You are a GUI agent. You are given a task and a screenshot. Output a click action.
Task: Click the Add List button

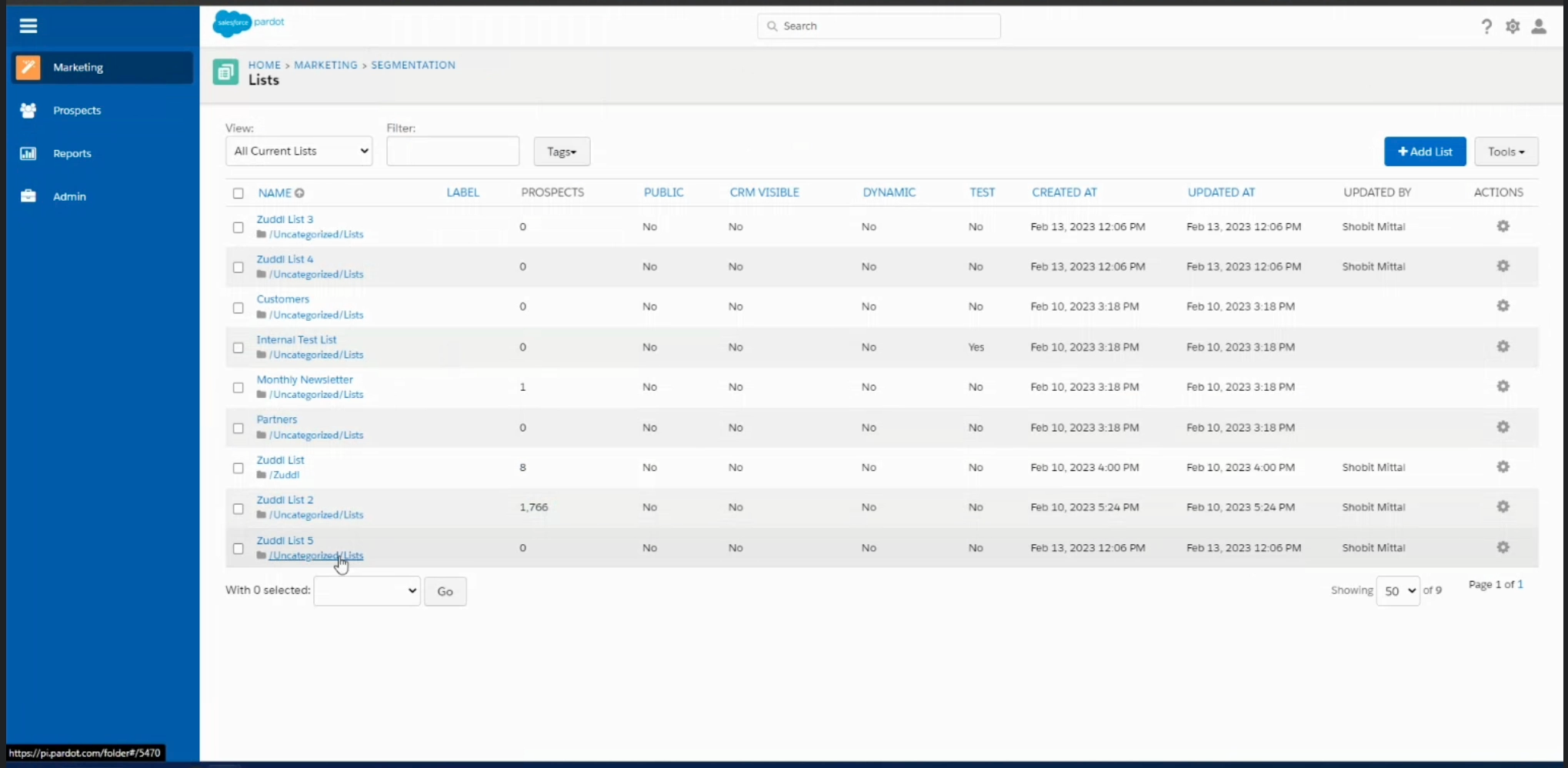[x=1424, y=152]
